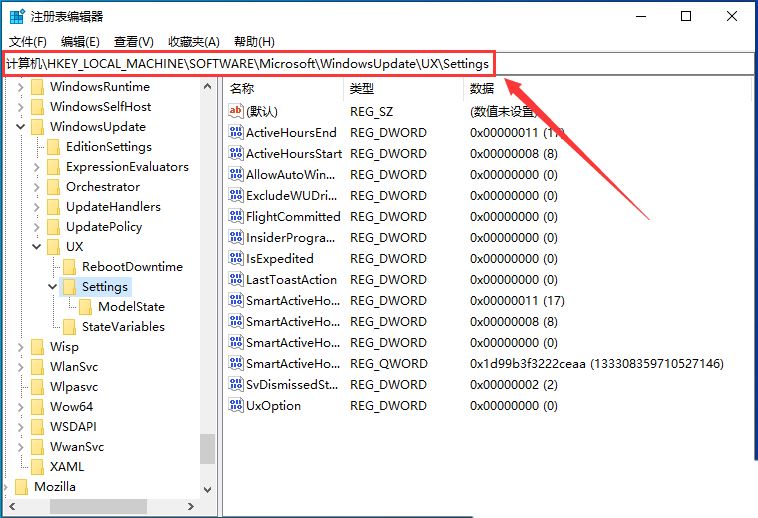Click the REG_SZ type cell

(371, 112)
